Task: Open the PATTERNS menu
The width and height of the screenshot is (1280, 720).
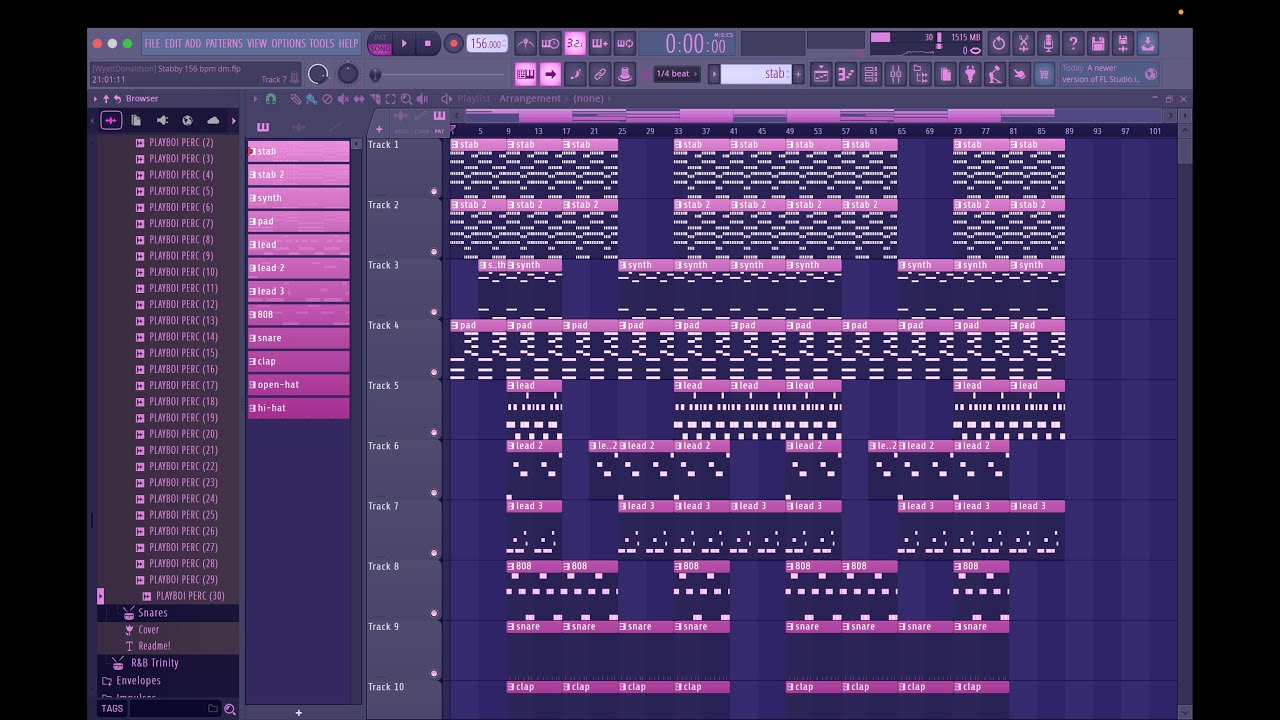Action: click(224, 44)
